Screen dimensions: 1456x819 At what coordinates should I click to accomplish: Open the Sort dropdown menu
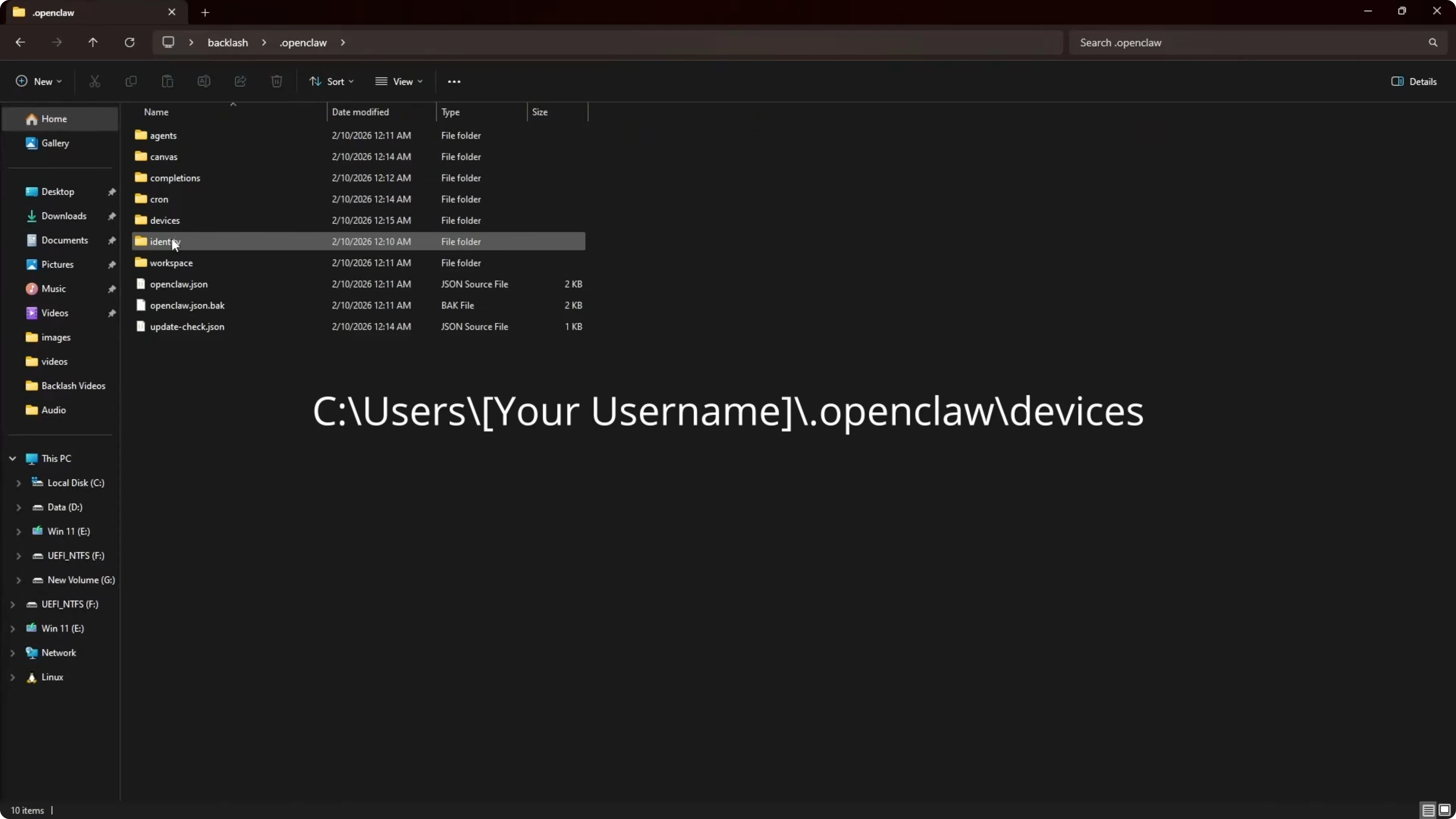click(332, 82)
